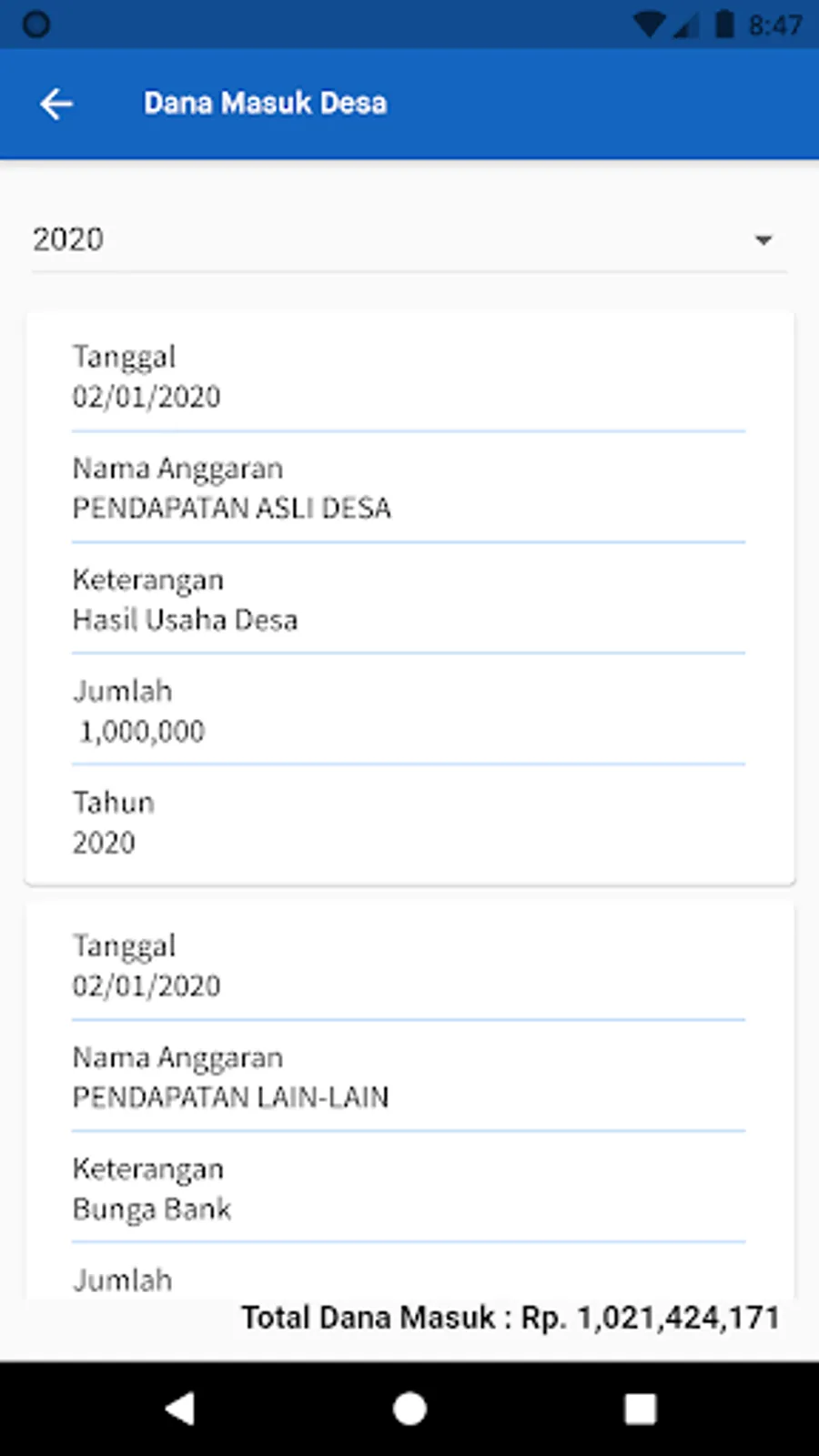The image size is (819, 1456).
Task: Tap the 1,000,000 amount value
Action: coord(142,732)
